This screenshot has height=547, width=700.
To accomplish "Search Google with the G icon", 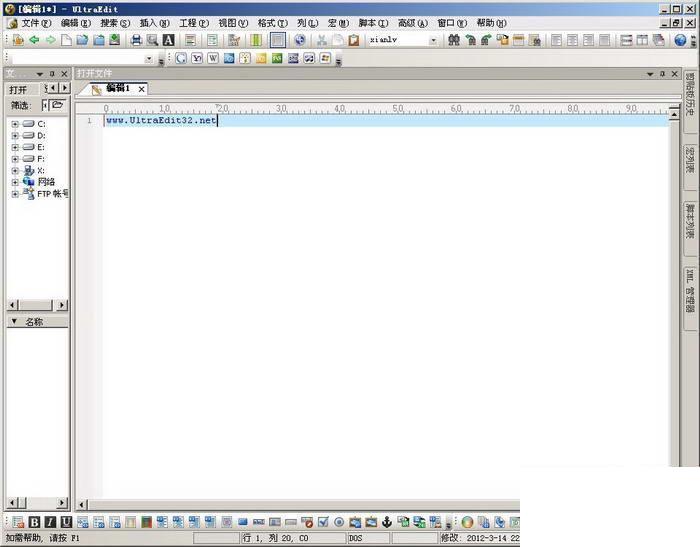I will (x=181, y=58).
